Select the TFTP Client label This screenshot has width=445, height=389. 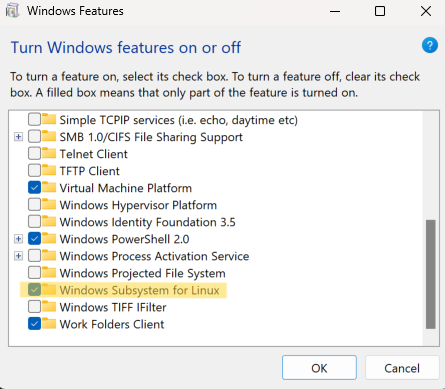[x=90, y=171]
